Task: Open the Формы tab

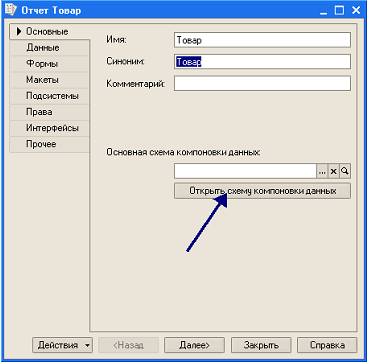Action: [x=50, y=64]
